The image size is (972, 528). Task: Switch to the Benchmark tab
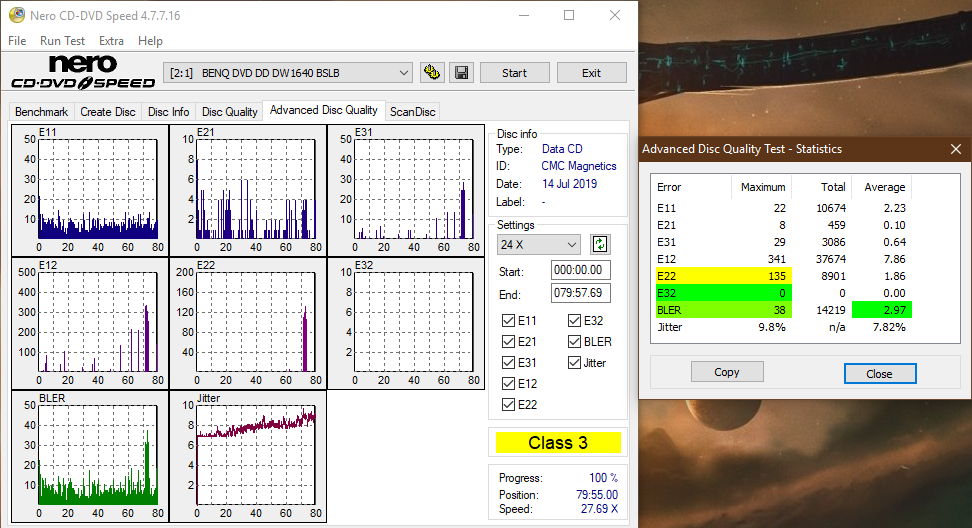[x=42, y=112]
